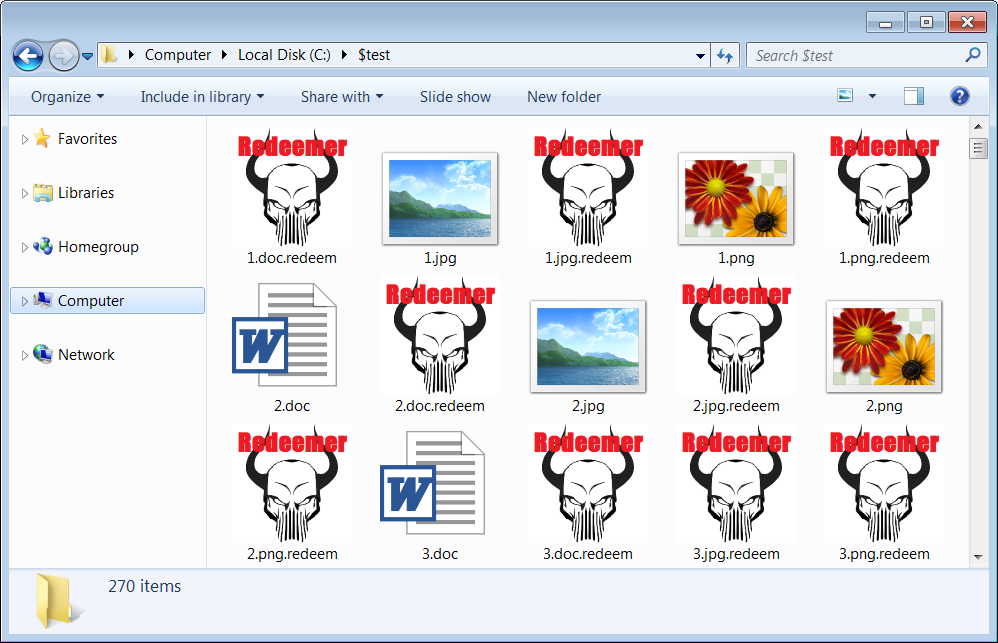Select the 2.jpg.redeem skull icon
The height and width of the screenshot is (643, 998).
coord(736,336)
